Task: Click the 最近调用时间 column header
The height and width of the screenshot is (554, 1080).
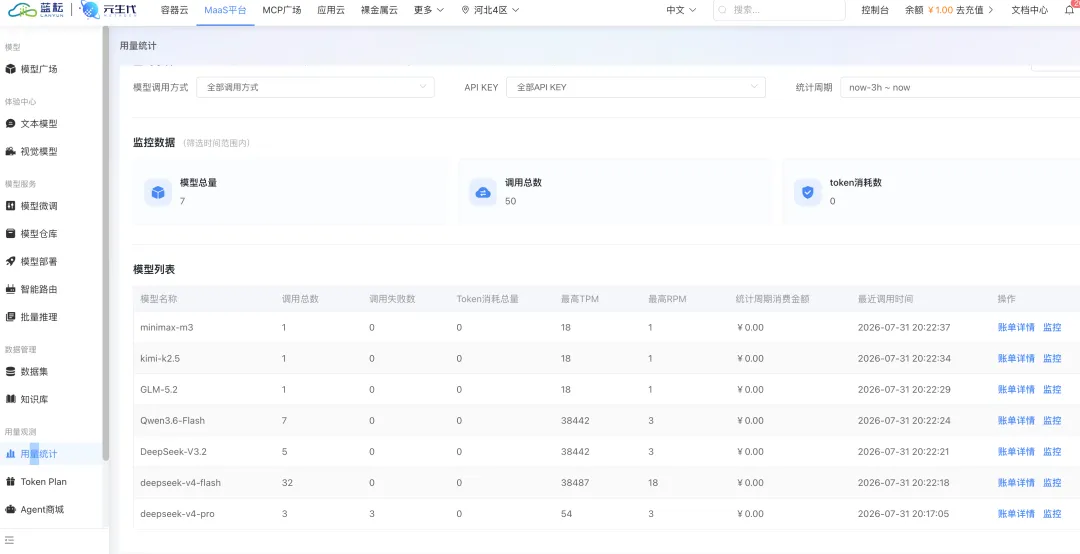Action: point(885,299)
